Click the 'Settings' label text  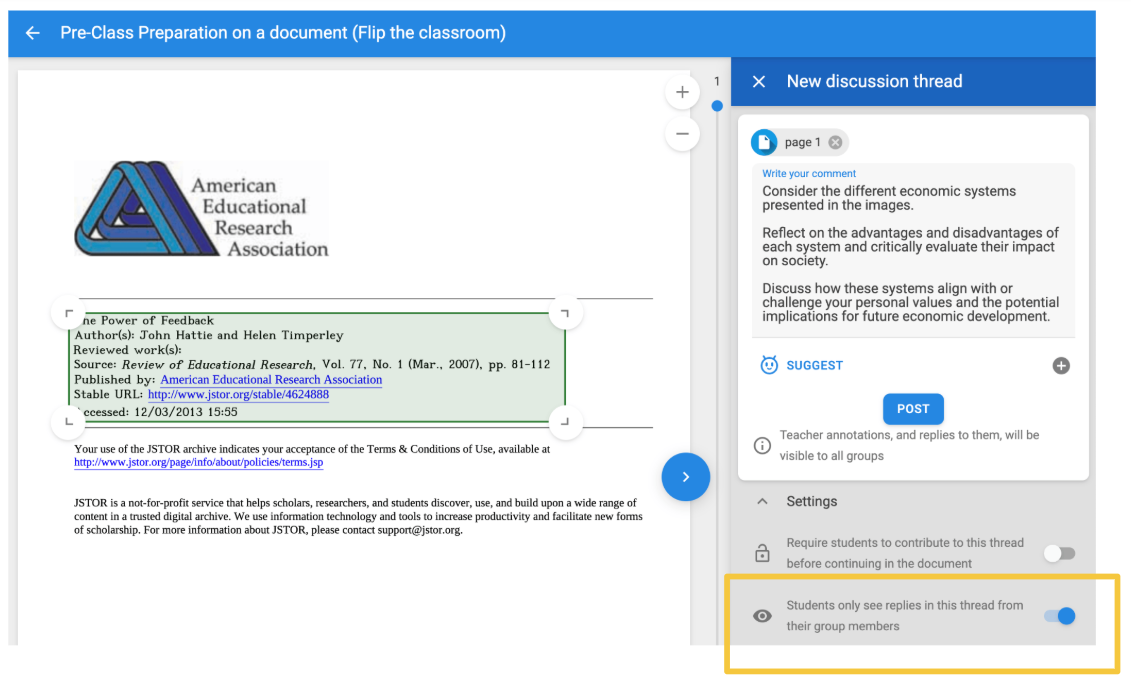(811, 501)
